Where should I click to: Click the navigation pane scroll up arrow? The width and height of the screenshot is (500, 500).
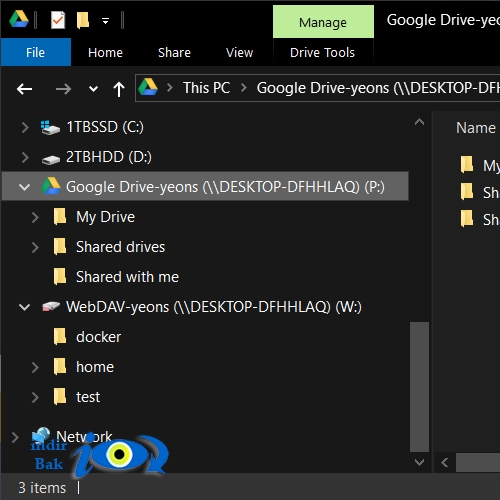(419, 122)
